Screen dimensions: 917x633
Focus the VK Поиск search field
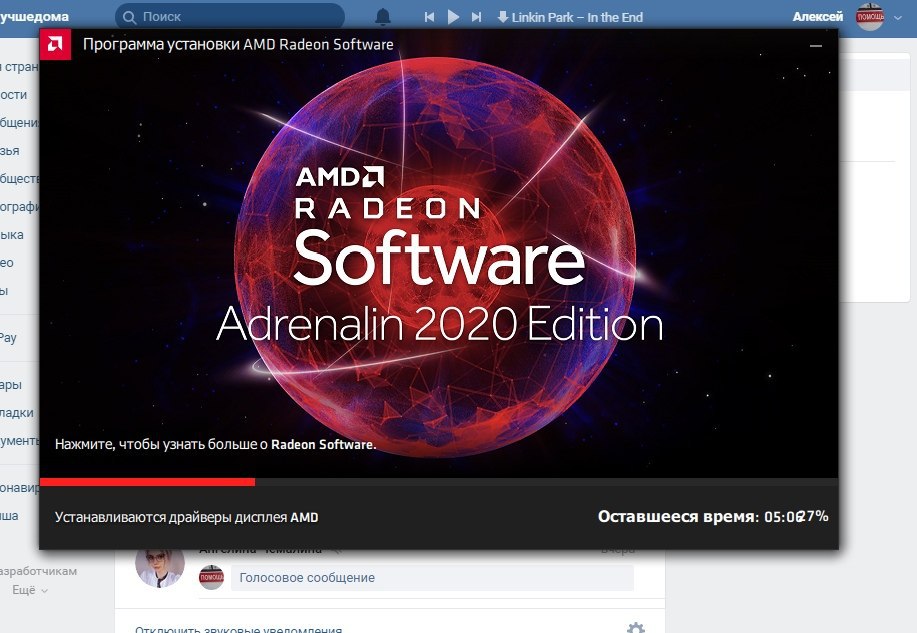[230, 16]
